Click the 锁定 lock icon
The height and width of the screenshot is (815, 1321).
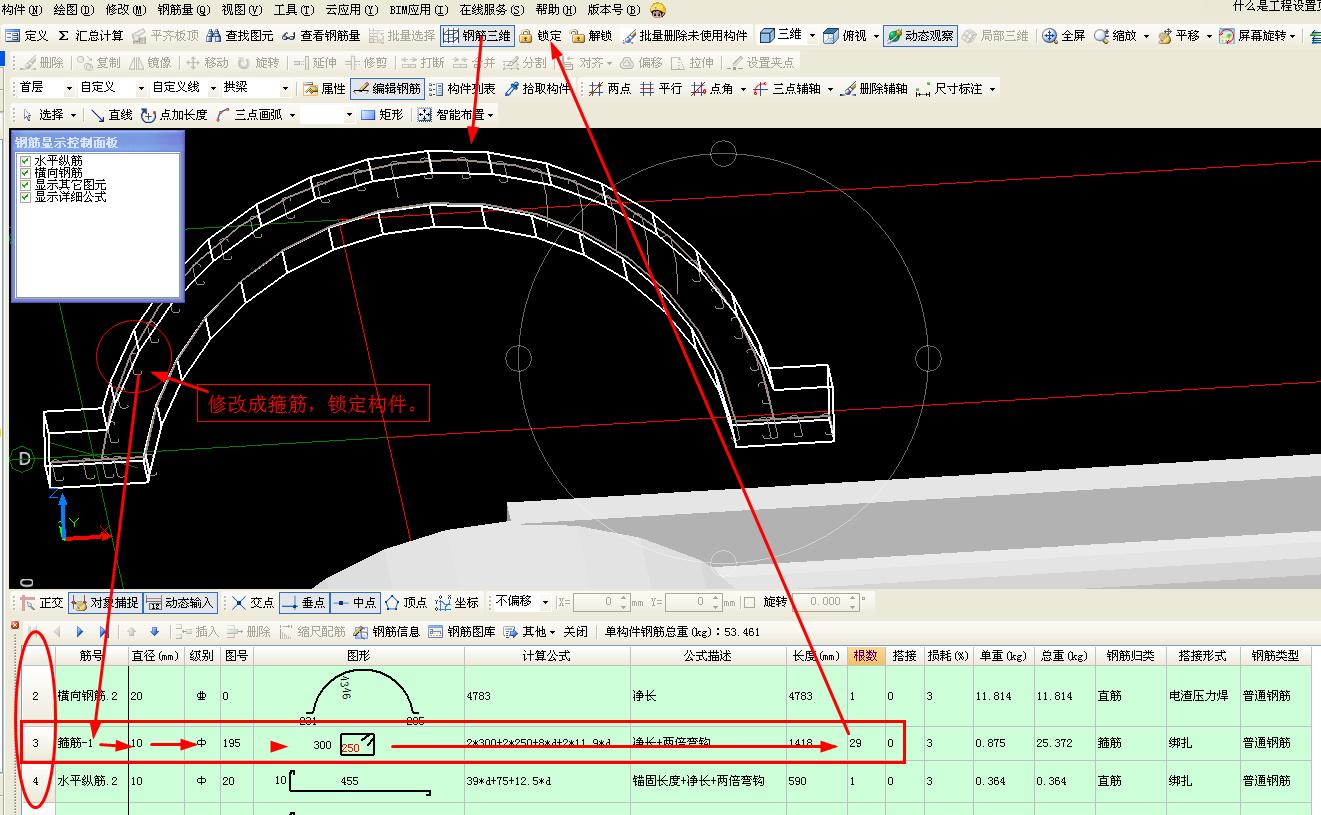point(540,35)
